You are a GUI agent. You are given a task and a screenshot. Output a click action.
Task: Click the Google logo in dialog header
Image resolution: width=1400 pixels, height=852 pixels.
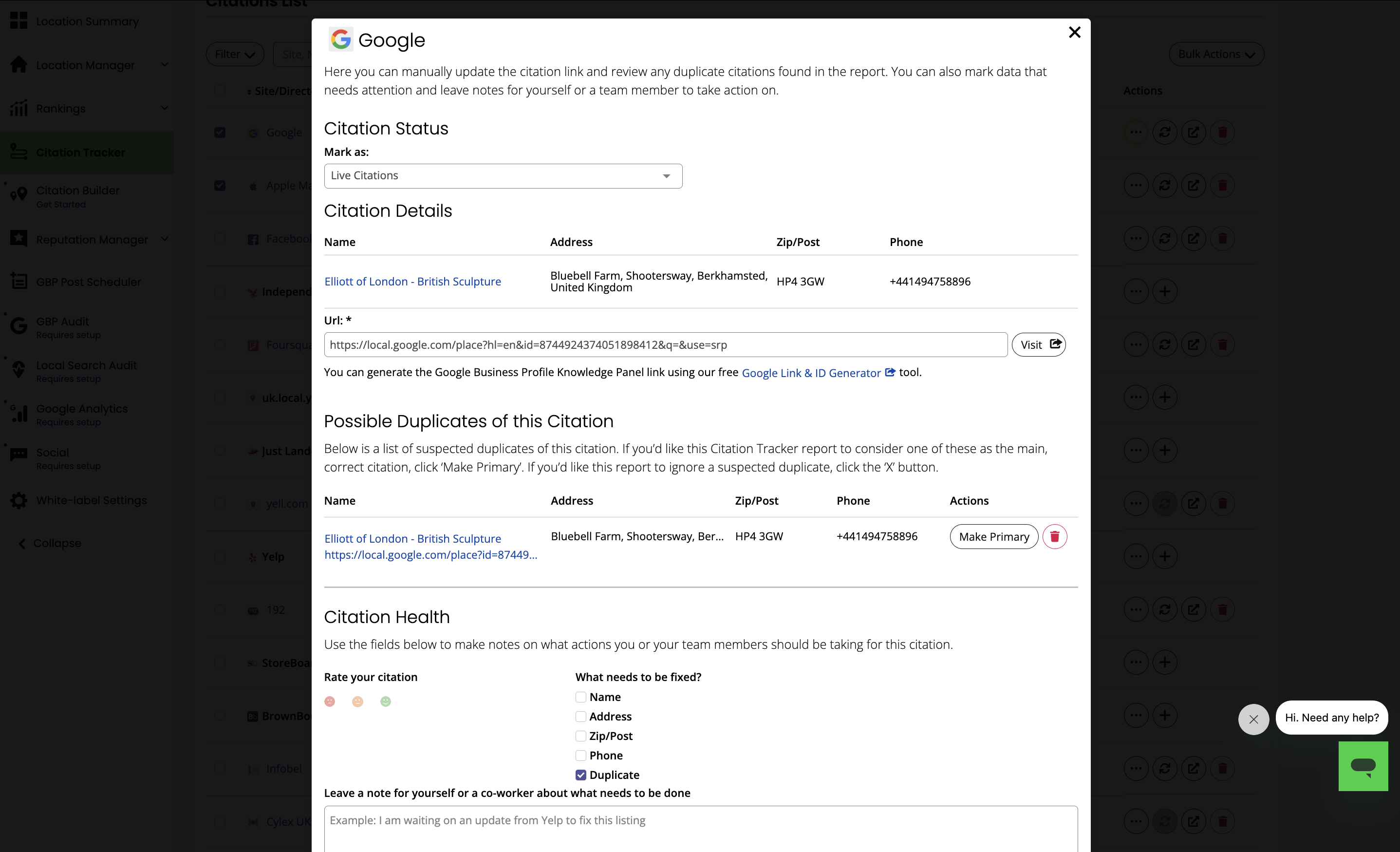coord(341,39)
